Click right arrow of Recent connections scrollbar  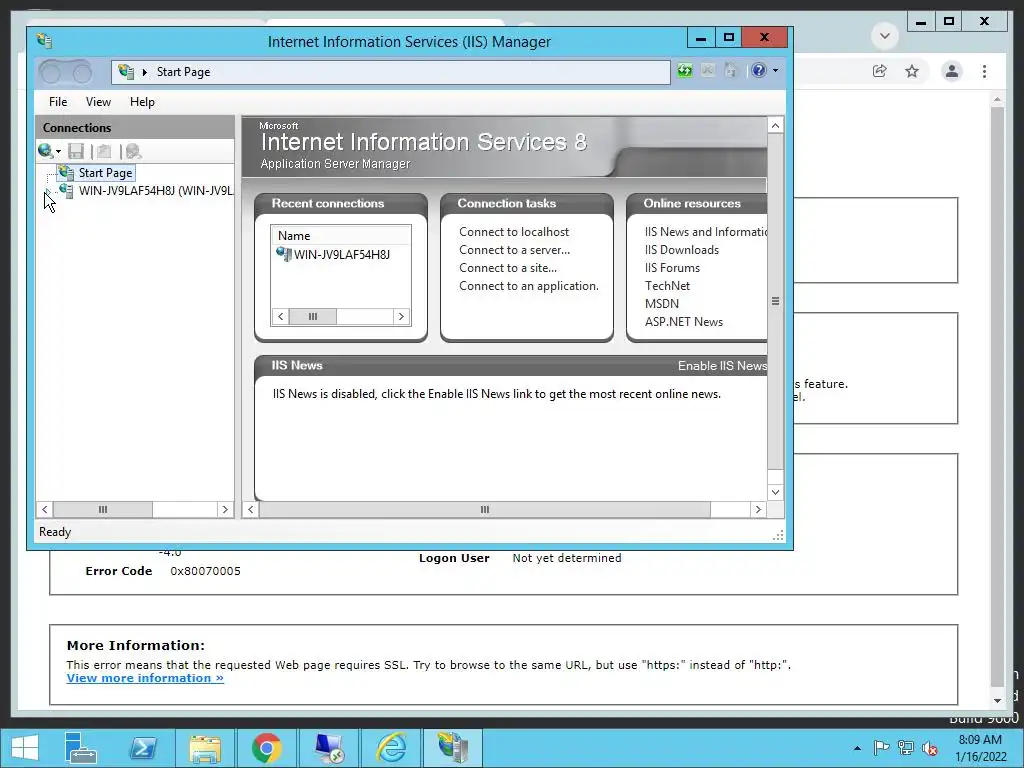point(401,317)
